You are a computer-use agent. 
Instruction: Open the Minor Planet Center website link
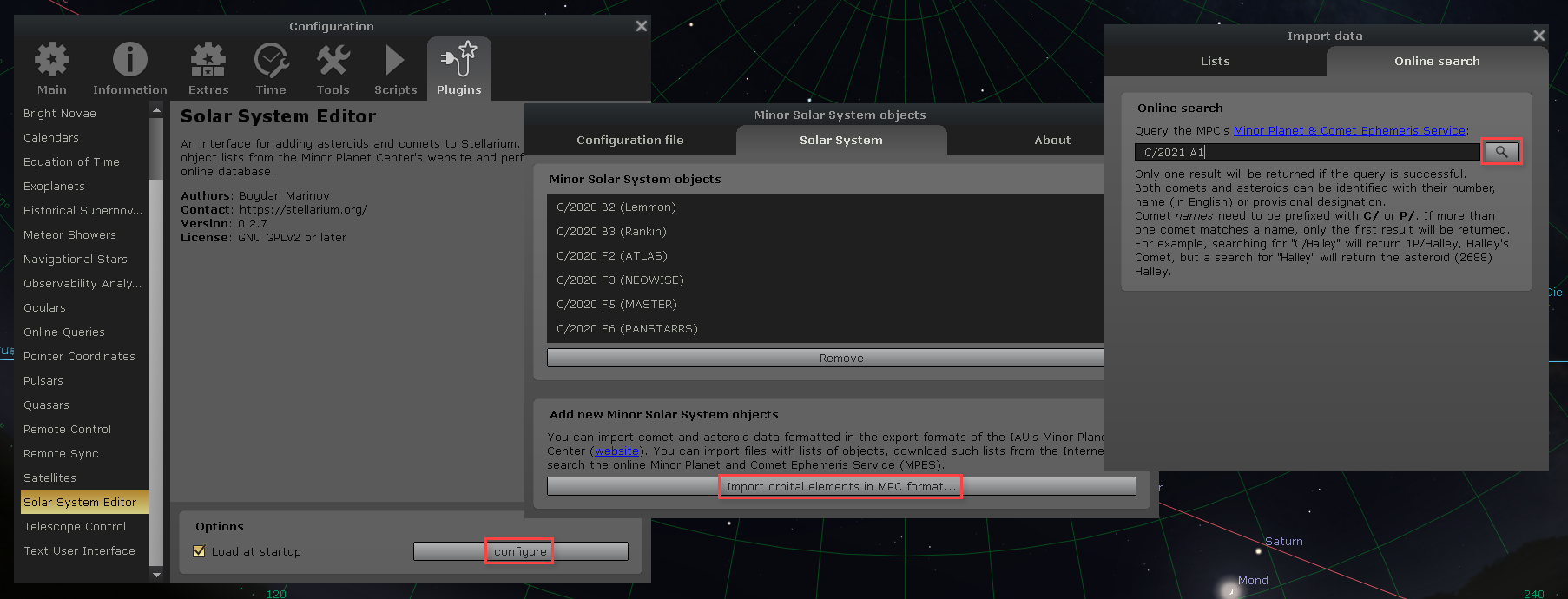(x=617, y=451)
